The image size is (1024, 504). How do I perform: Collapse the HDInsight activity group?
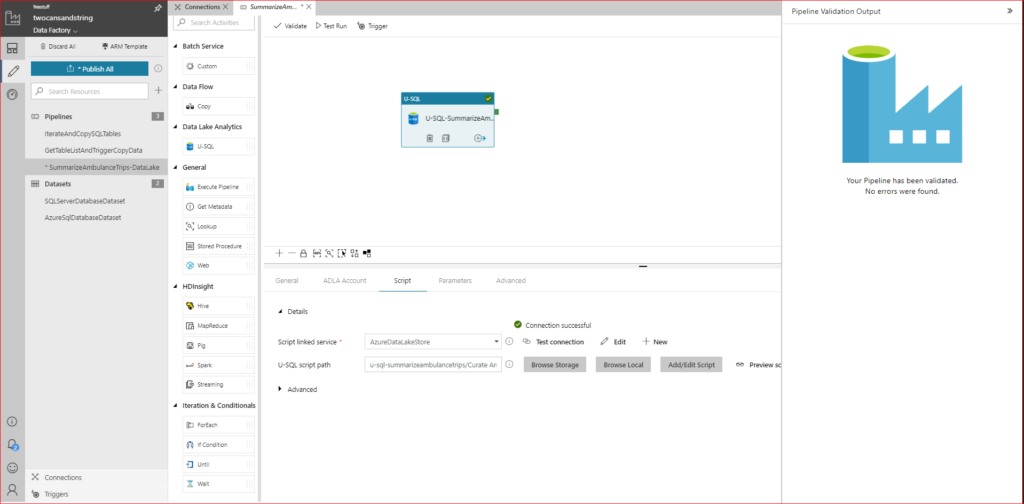tap(175, 287)
